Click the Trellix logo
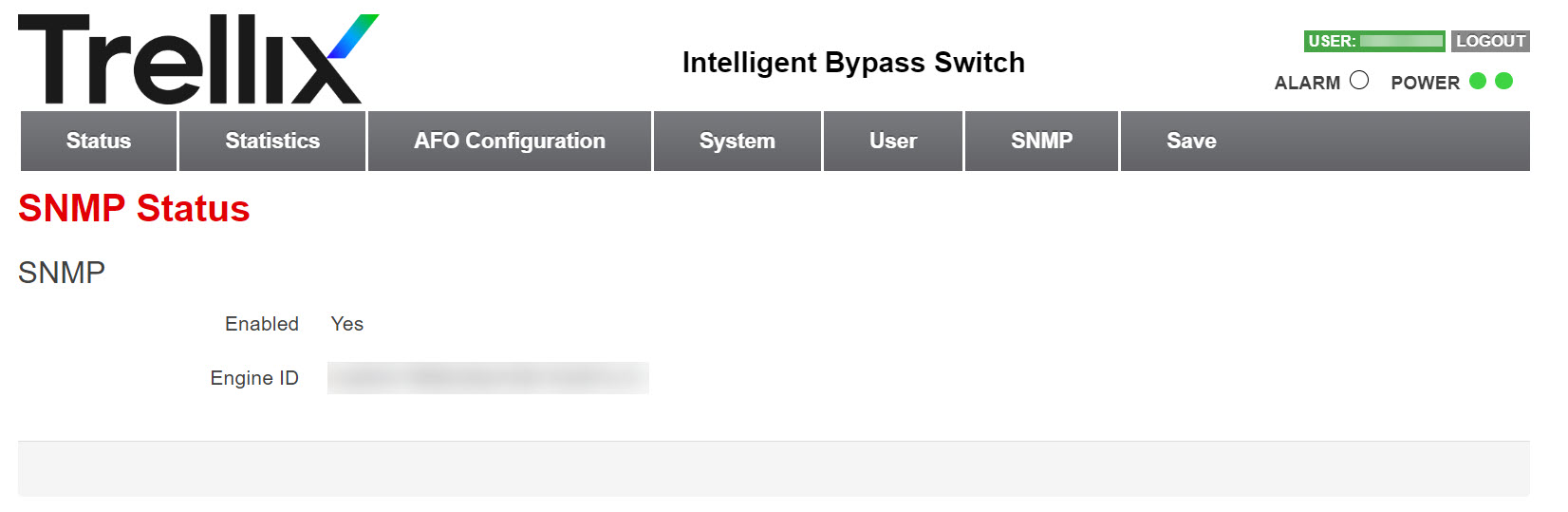 [198, 59]
